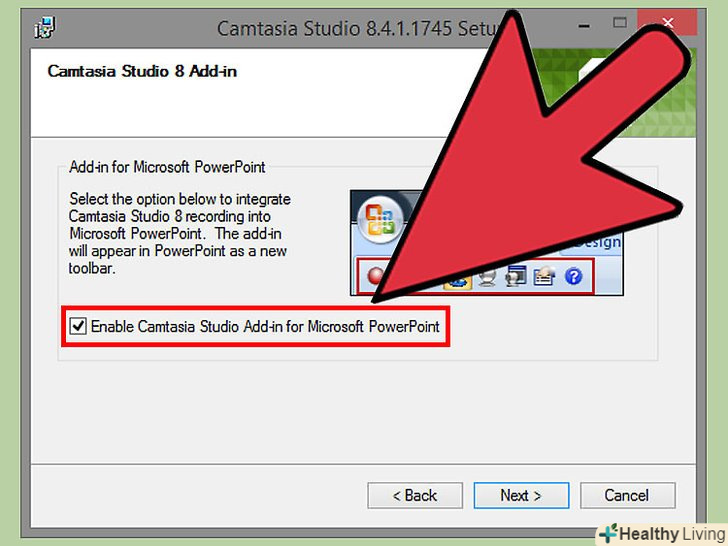Click the 'Add-in for Microsoft PowerPoint' group label
This screenshot has height=546, width=728.
(x=167, y=167)
